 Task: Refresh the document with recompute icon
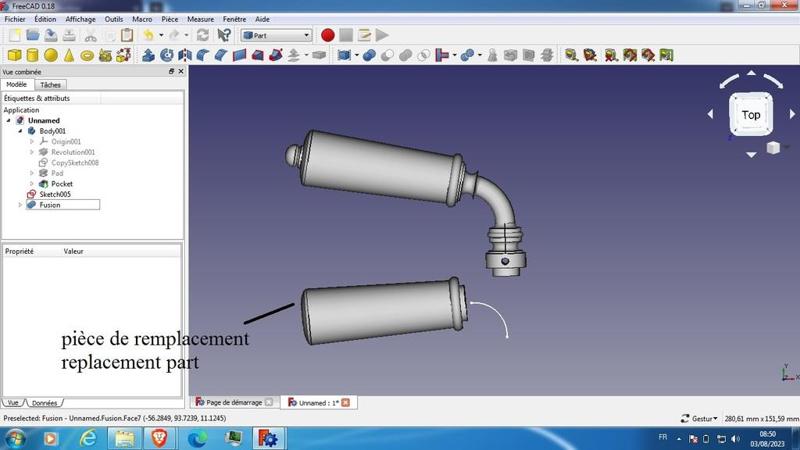pyautogui.click(x=203, y=35)
